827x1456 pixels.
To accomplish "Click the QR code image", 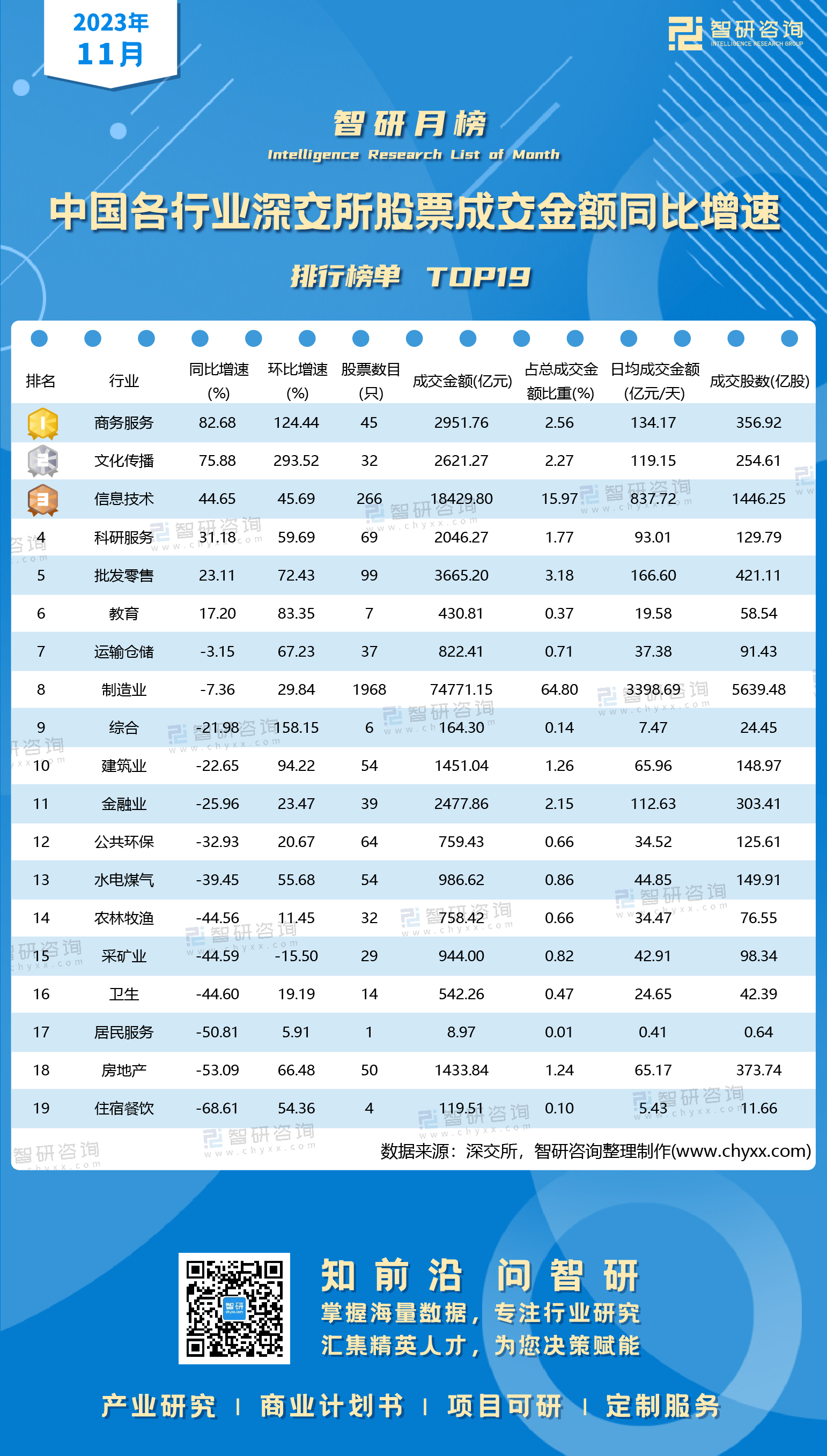I will [x=234, y=1308].
